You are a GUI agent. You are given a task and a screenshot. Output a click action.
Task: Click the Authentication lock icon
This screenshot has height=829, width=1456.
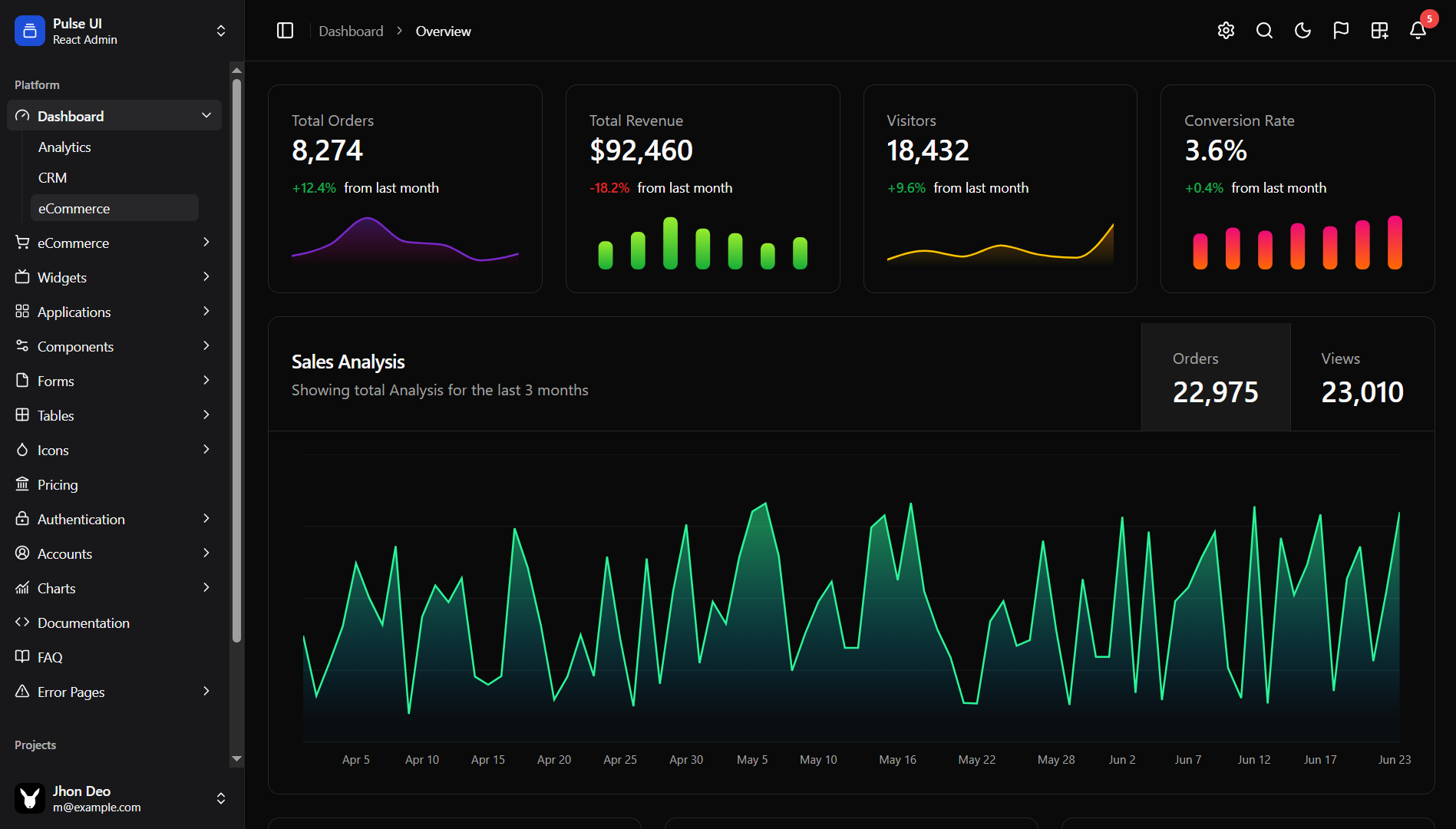click(22, 519)
